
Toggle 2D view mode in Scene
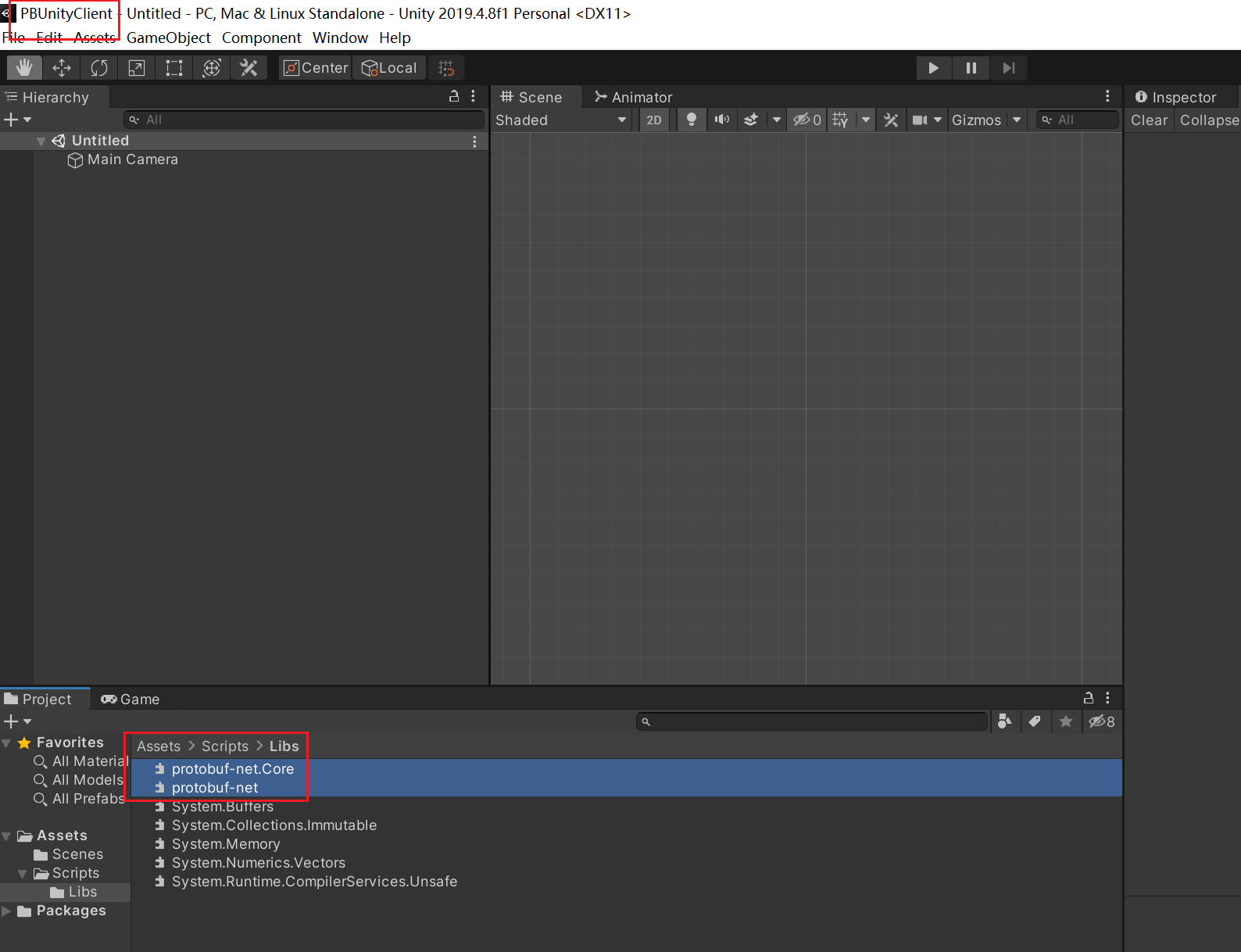tap(654, 120)
